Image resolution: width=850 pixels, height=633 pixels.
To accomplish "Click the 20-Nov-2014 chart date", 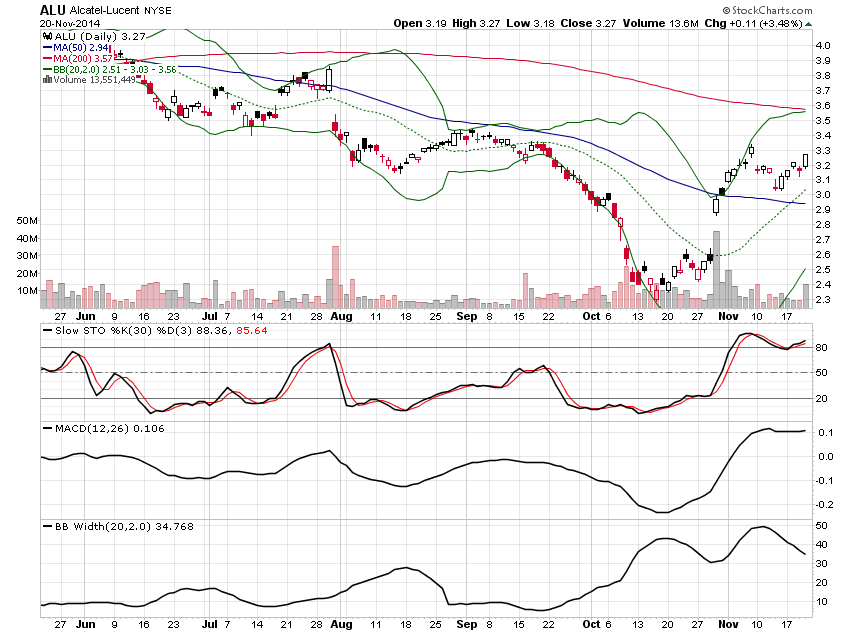I will point(69,24).
